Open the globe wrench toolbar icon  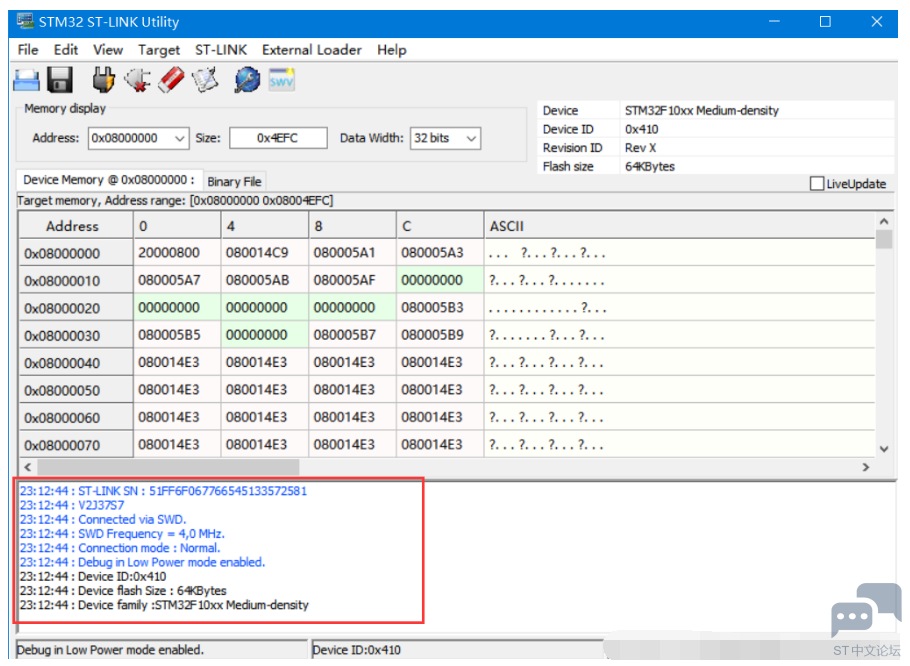click(x=247, y=80)
